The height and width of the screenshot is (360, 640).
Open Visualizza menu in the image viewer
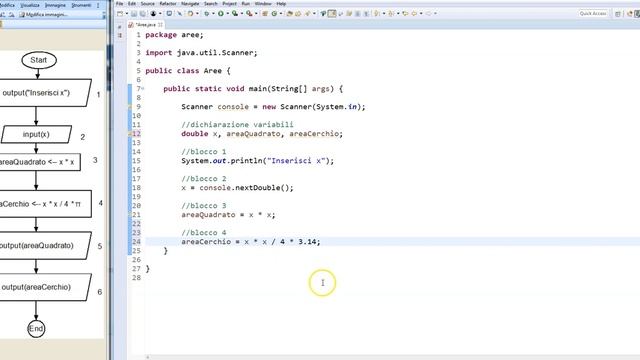(30, 5)
